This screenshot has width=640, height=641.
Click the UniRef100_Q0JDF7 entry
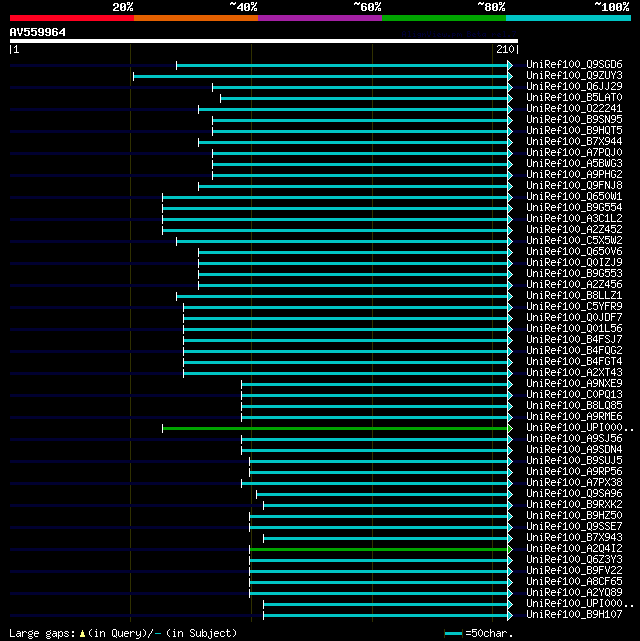[x=574, y=318]
